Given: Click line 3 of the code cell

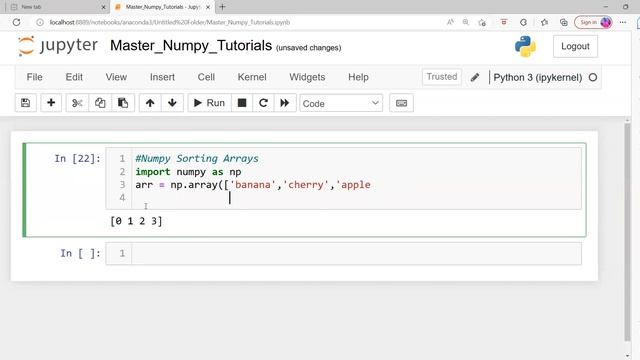Looking at the screenshot, I should point(253,185).
